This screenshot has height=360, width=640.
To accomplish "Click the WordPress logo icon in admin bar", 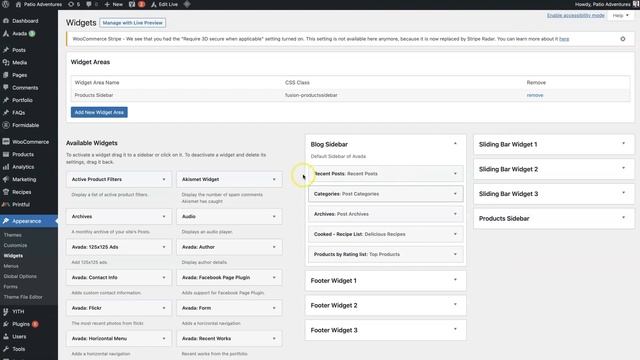I will coord(6,4).
